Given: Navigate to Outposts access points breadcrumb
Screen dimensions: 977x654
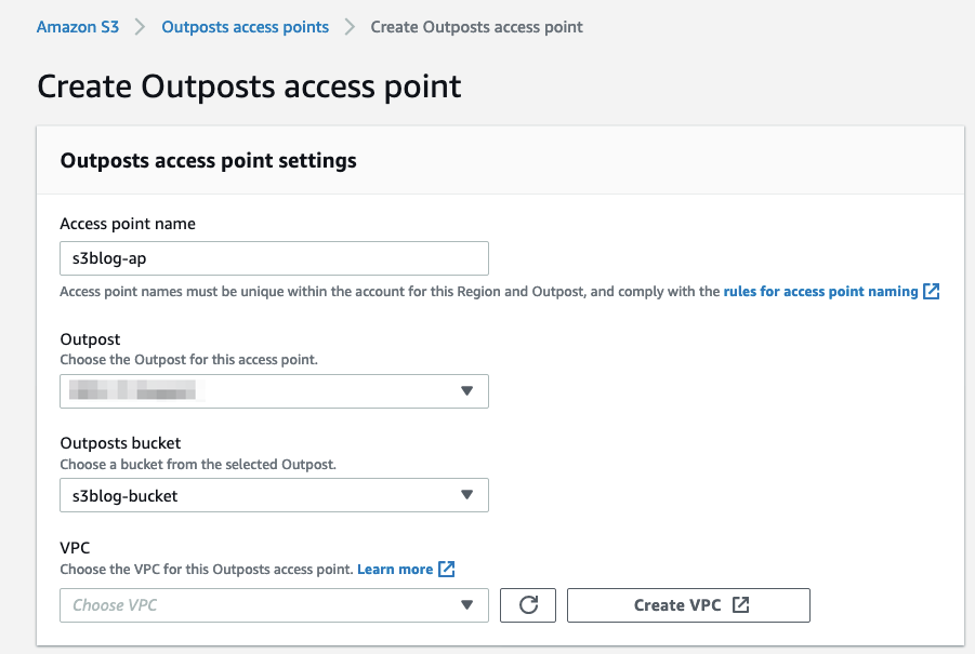Looking at the screenshot, I should pos(245,26).
